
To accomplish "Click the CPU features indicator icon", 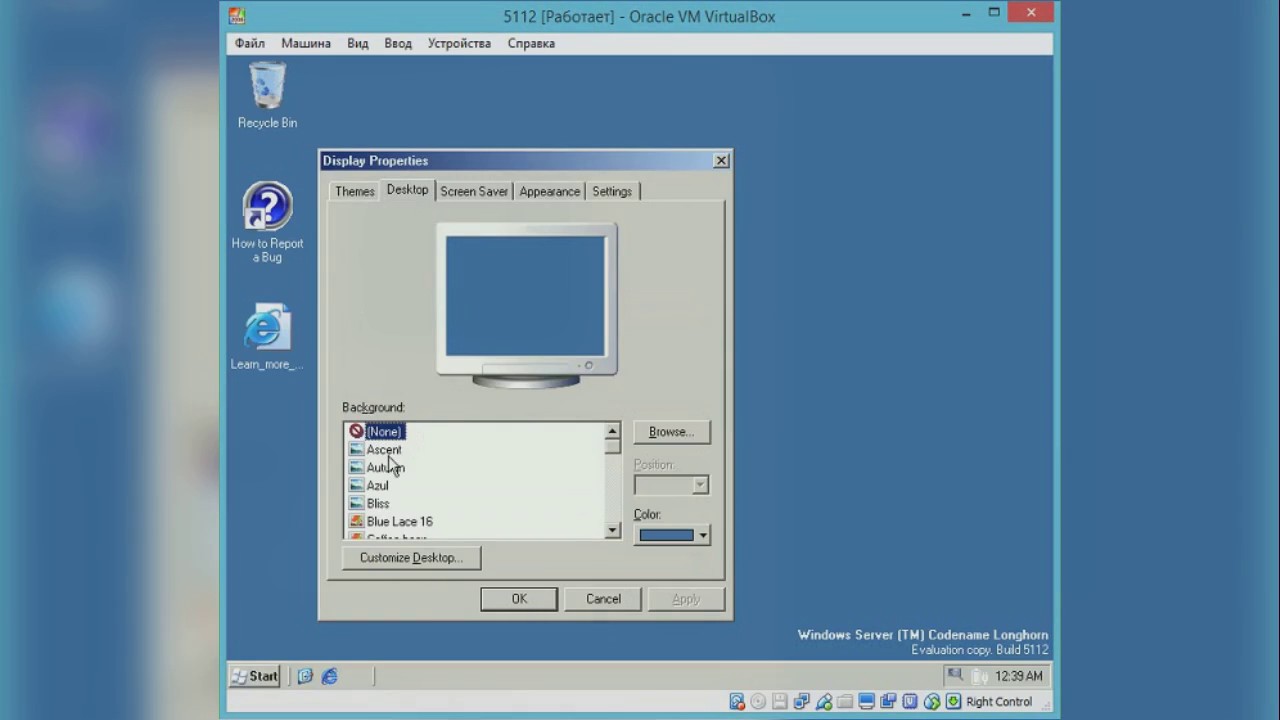I will (x=910, y=701).
